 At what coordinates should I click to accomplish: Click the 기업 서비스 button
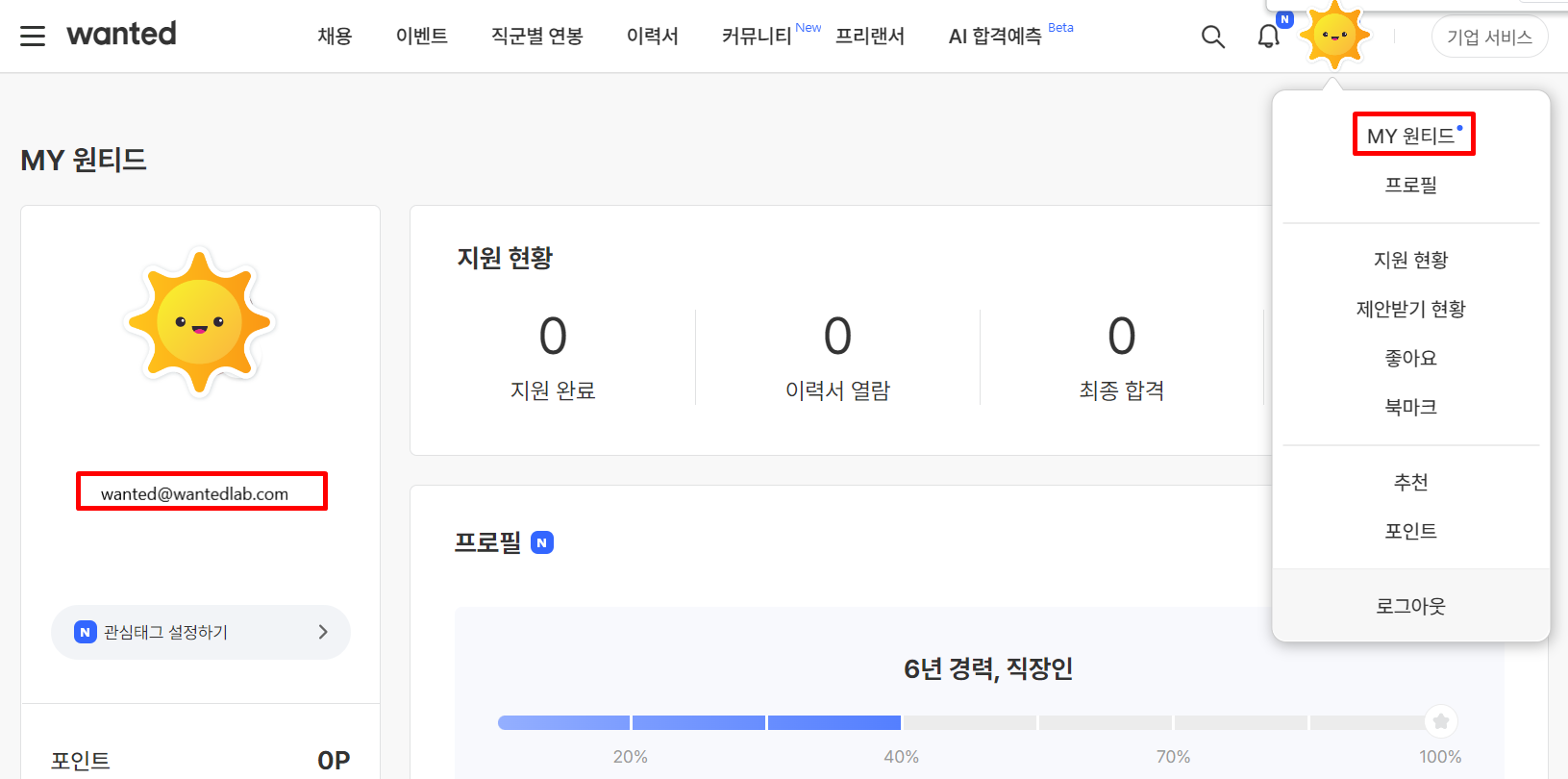pos(1489,37)
